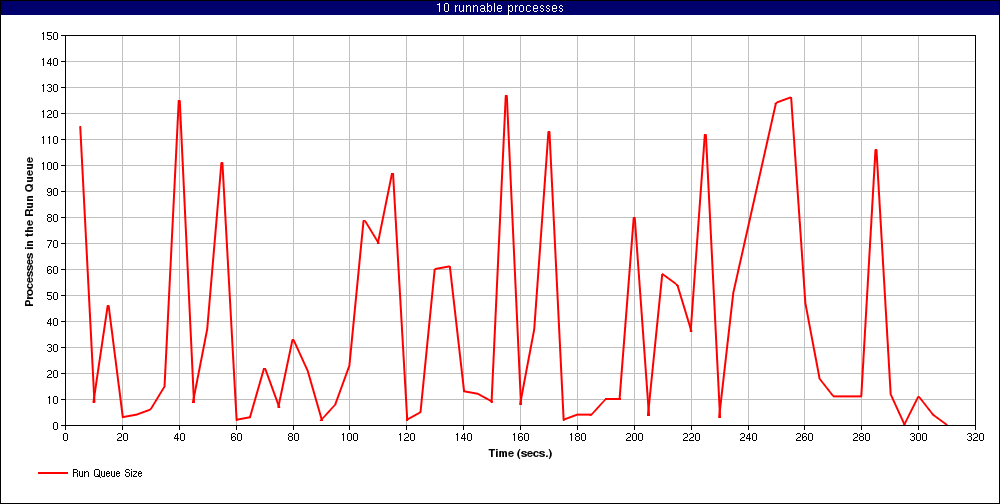Viewport: 1000px width, 504px height.
Task: Click the 50 label on vertical axis
Action: coord(52,295)
